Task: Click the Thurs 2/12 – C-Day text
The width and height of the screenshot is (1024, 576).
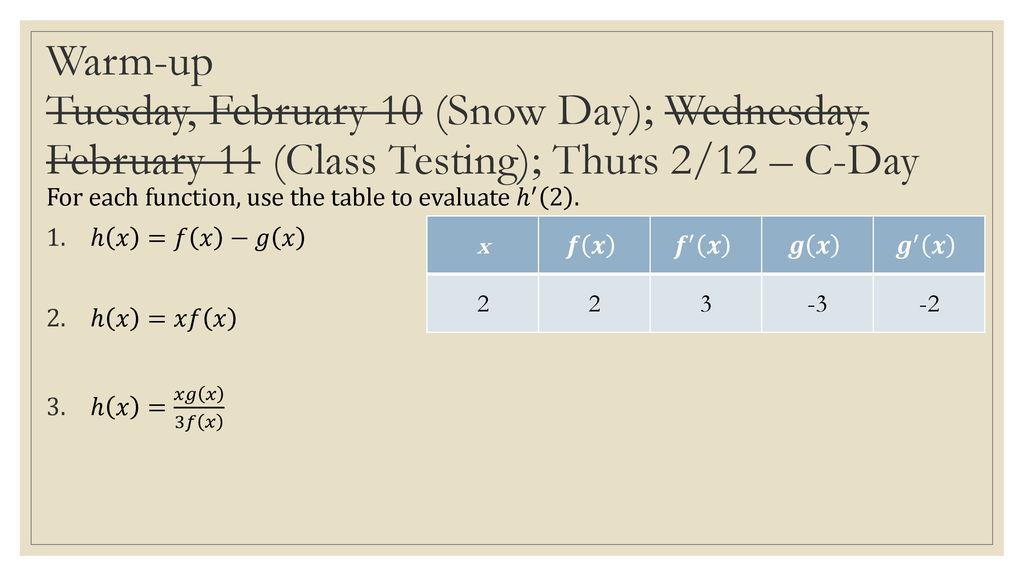Action: pos(735,161)
